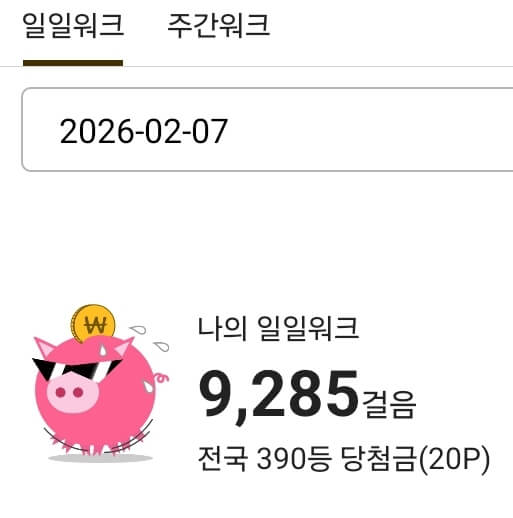Tap the 9,285 step count number
513x518 pixels.
[x=278, y=395]
